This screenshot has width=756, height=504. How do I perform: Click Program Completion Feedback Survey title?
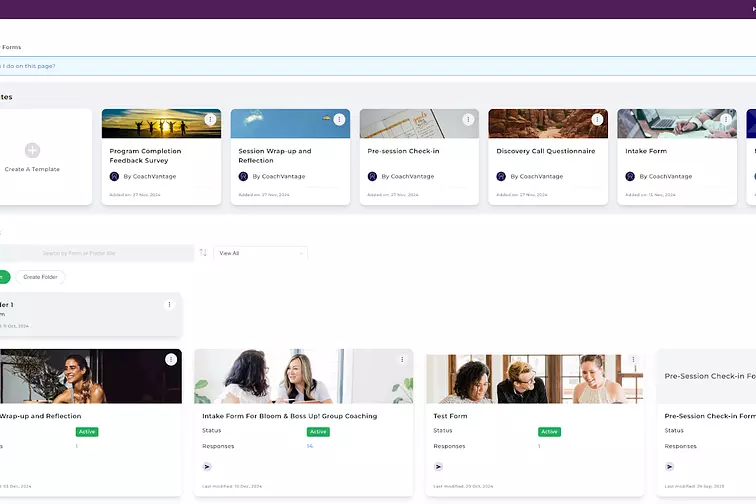pos(145,156)
